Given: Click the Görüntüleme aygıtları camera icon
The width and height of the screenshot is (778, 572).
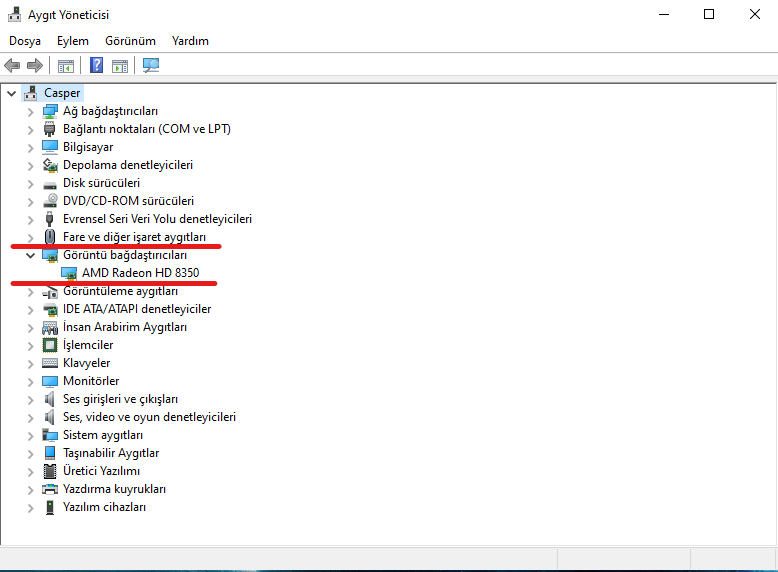Looking at the screenshot, I should [x=50, y=292].
